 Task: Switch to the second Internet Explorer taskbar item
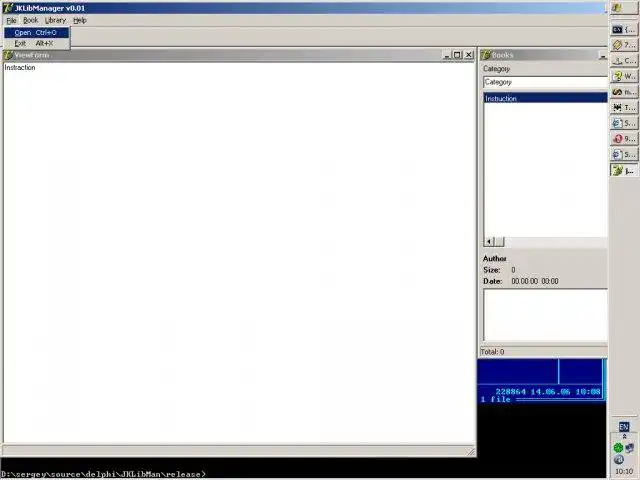[624, 154]
